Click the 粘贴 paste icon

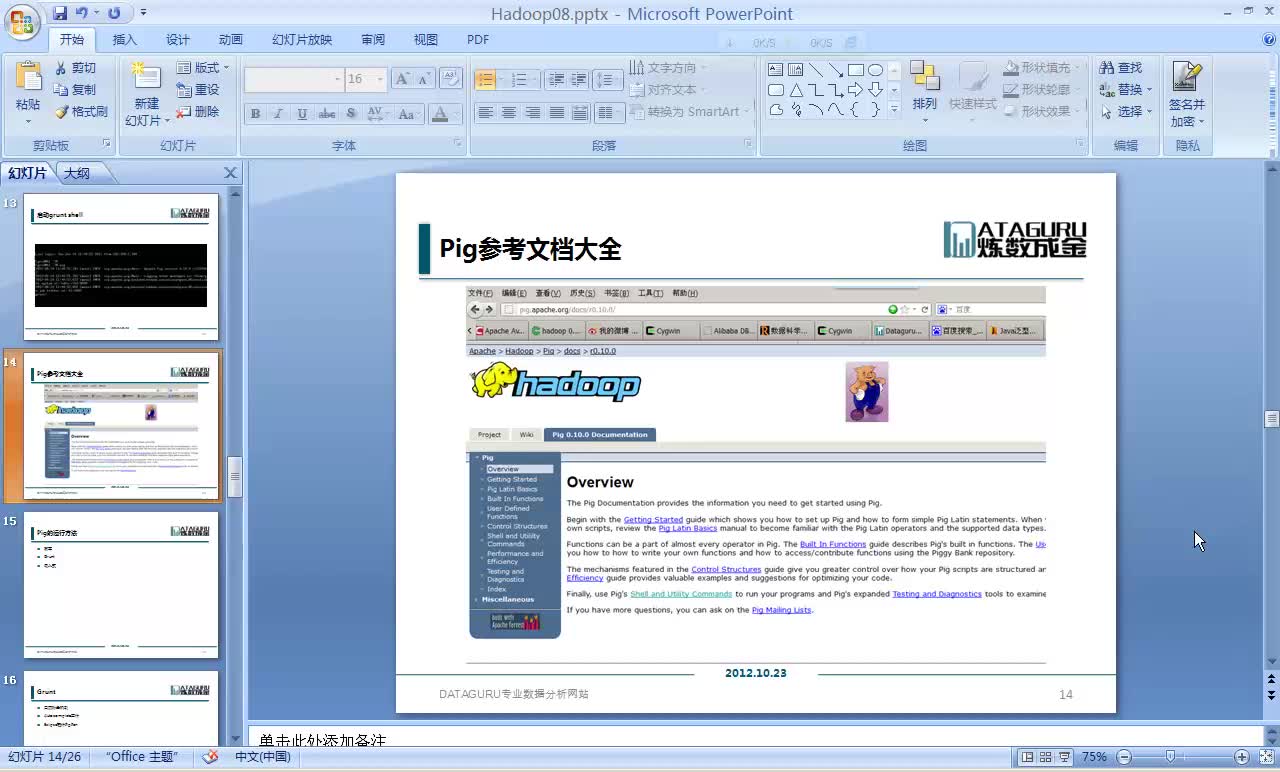click(x=28, y=78)
